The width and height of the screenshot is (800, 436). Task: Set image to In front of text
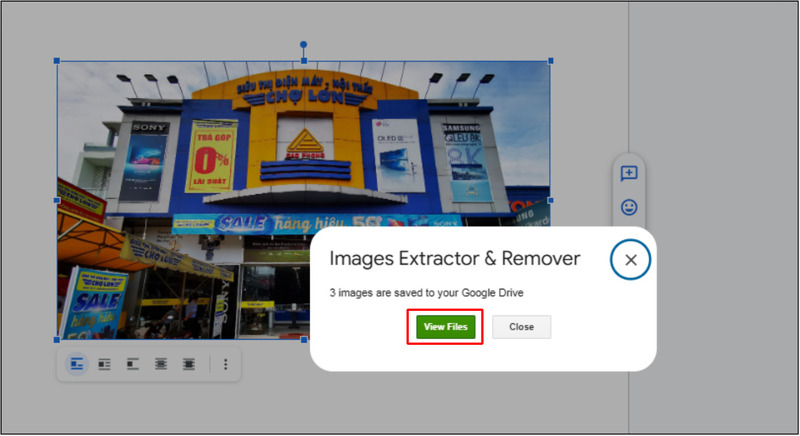coord(189,365)
